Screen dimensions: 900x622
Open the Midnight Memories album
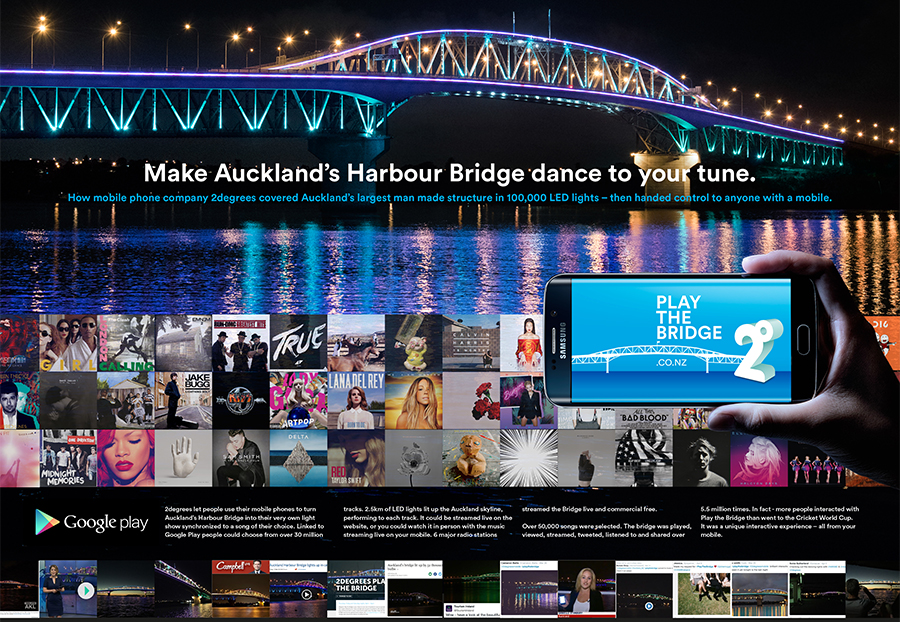(x=69, y=458)
